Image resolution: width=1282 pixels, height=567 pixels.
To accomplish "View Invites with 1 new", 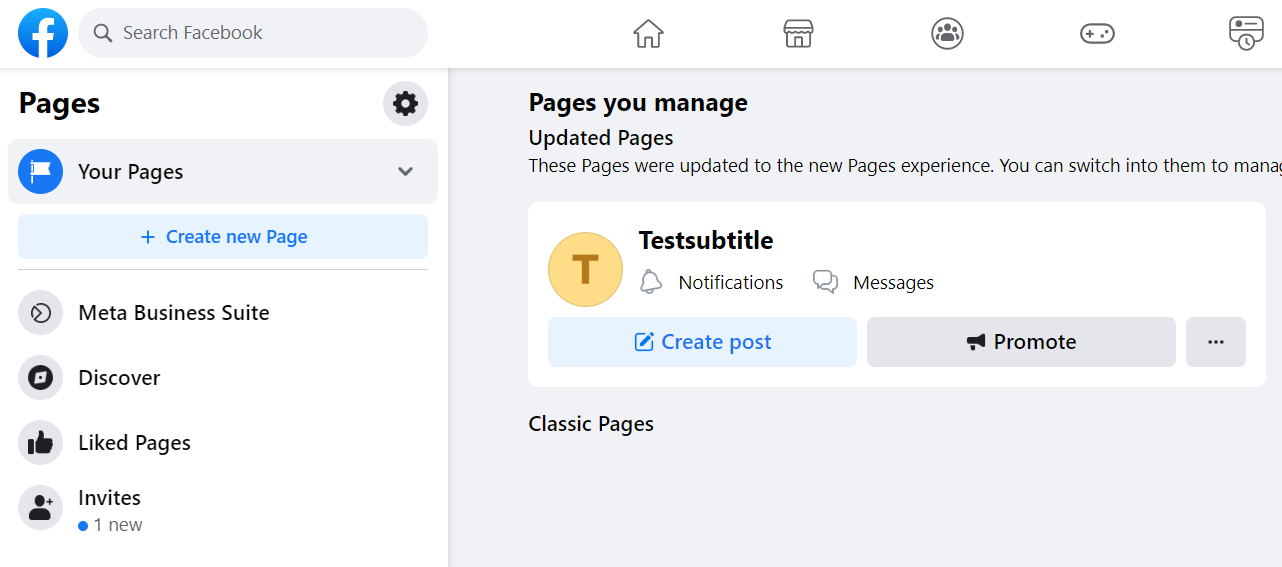I will (x=109, y=508).
